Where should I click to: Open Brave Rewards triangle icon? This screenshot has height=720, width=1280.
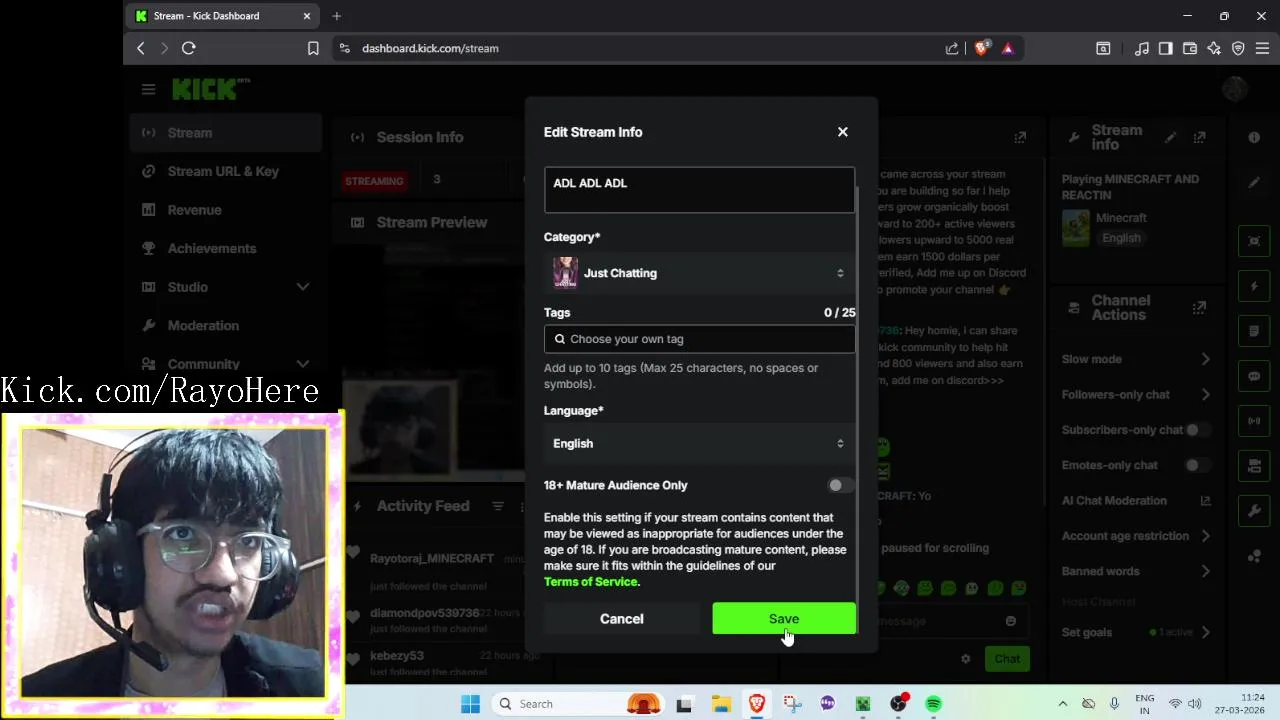pos(1007,48)
